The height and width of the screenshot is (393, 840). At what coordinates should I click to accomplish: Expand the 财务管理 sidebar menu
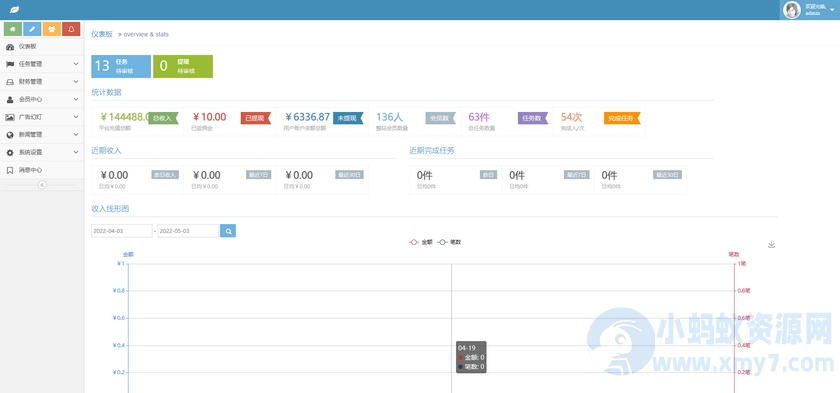(42, 81)
